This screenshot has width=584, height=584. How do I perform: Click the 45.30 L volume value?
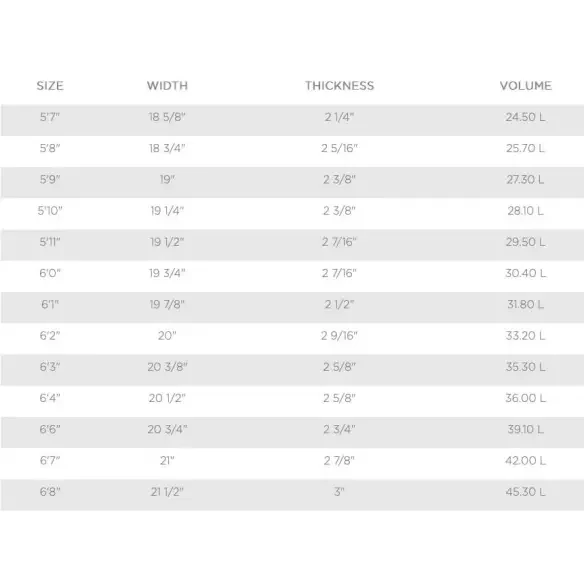(525, 492)
